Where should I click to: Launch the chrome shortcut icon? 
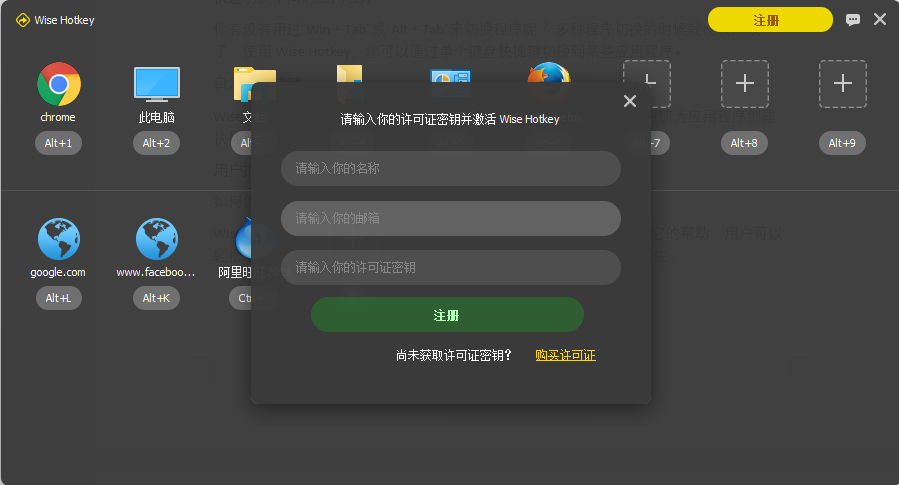tap(58, 84)
